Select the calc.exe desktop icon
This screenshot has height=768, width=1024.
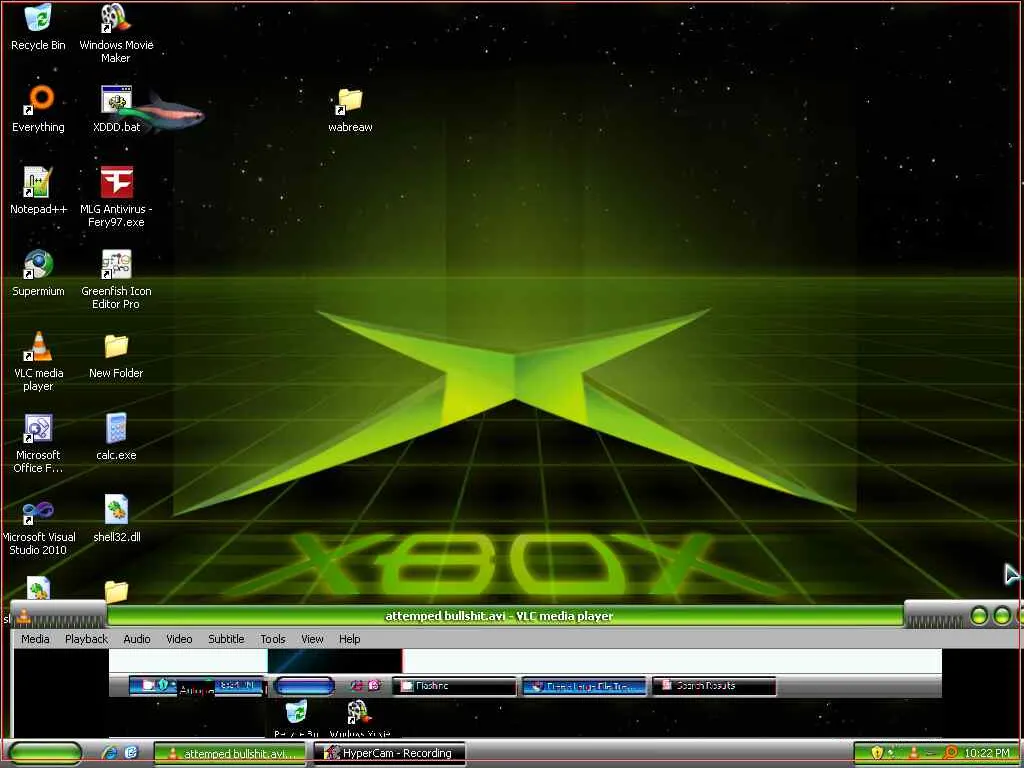[x=116, y=437]
